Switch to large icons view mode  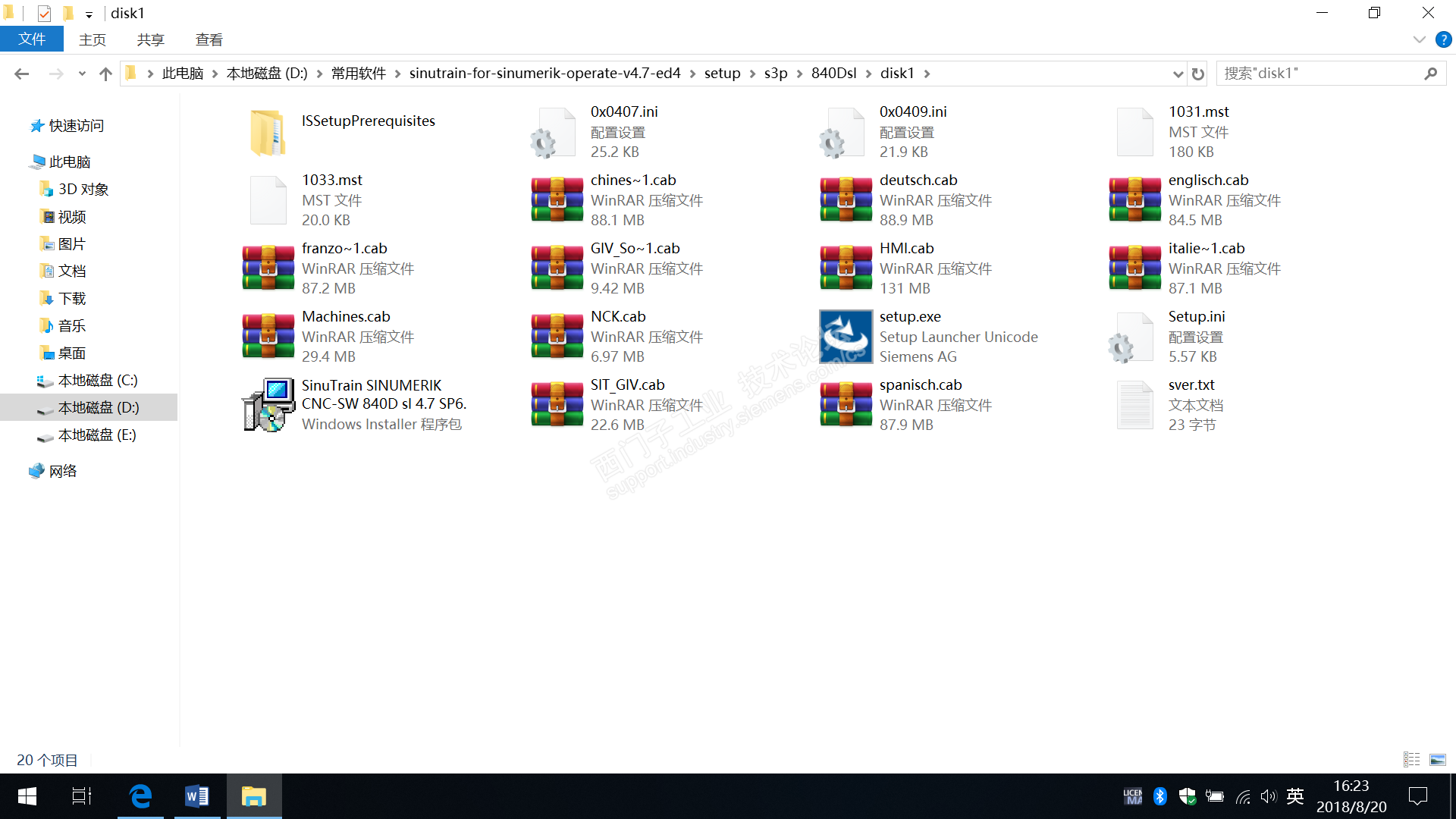pos(1437,759)
